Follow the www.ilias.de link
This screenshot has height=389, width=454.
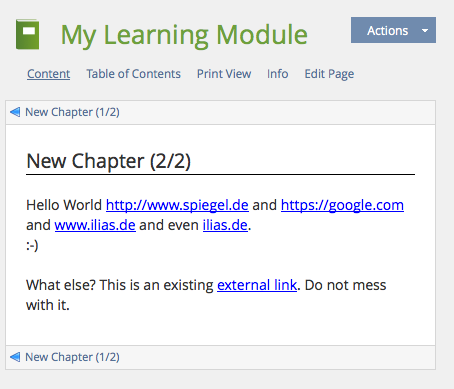(95, 225)
